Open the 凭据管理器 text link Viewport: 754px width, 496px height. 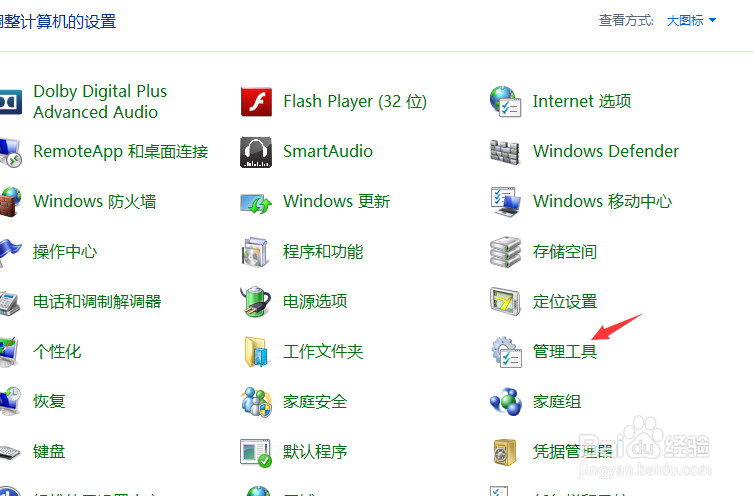click(573, 452)
